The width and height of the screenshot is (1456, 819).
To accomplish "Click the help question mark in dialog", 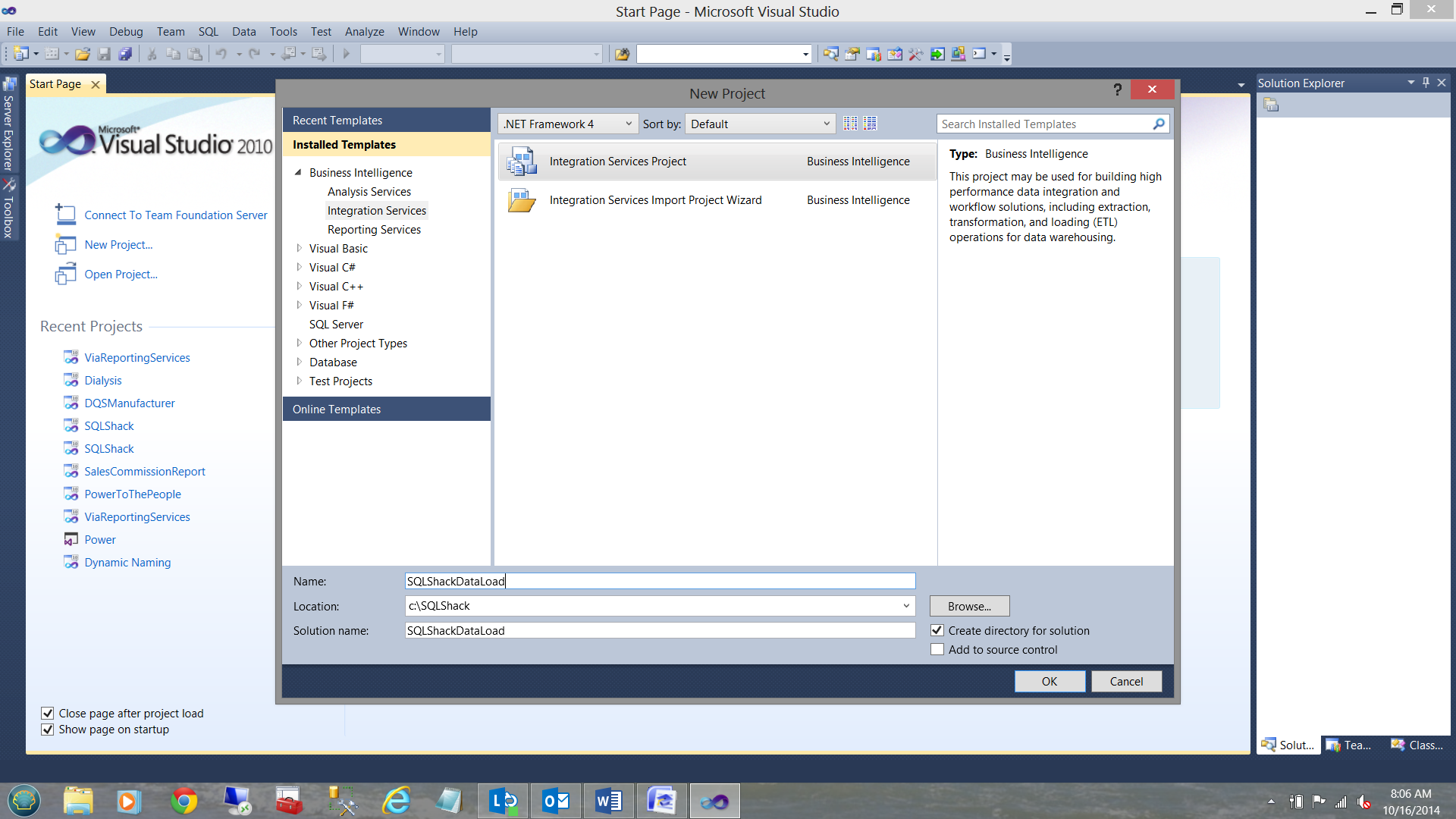I will (1117, 90).
